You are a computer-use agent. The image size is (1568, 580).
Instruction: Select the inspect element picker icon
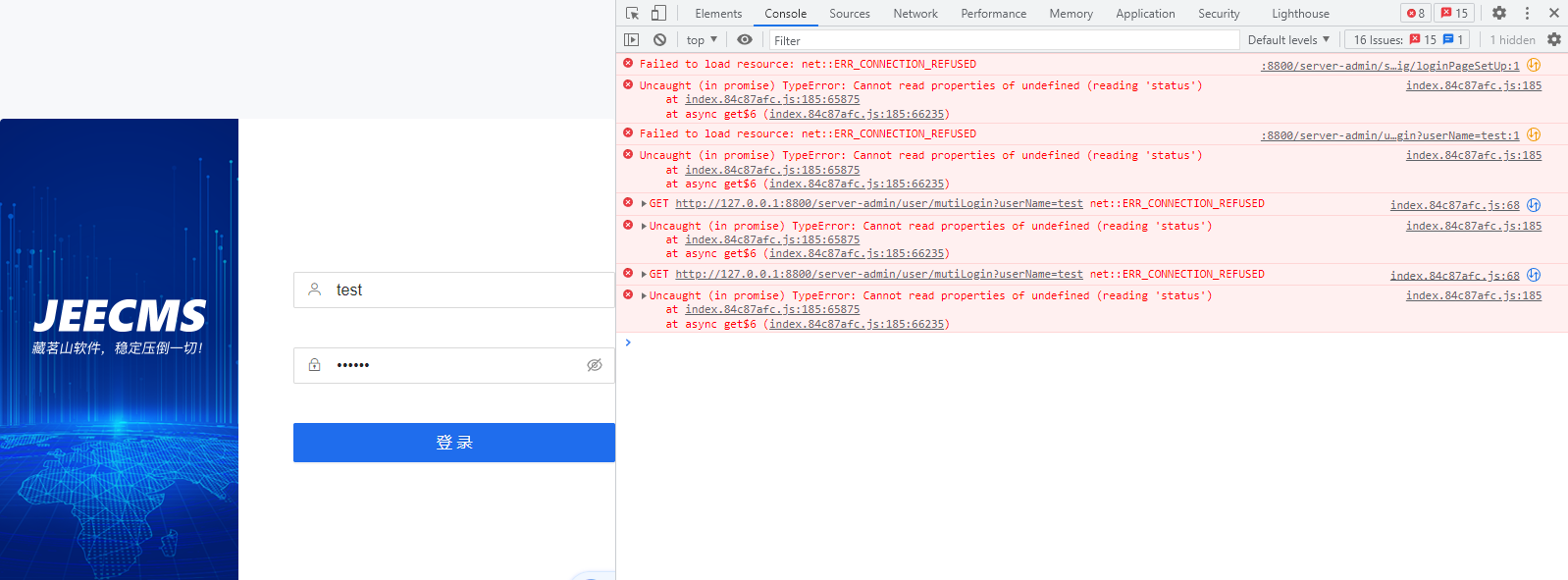(x=632, y=14)
